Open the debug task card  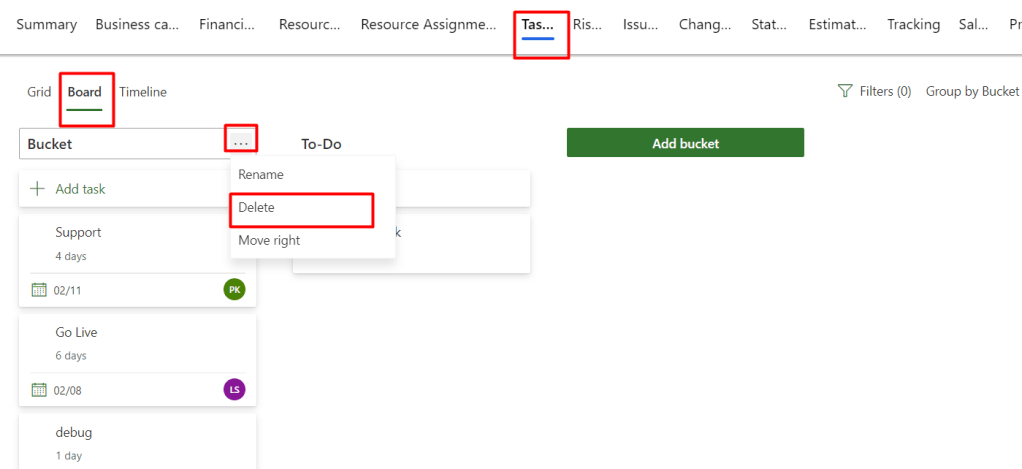click(x=137, y=441)
